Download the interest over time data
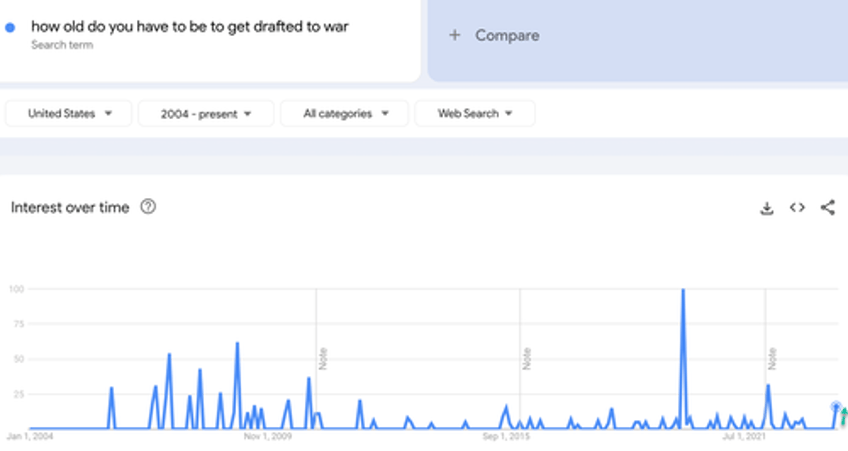The image size is (848, 451). 767,208
